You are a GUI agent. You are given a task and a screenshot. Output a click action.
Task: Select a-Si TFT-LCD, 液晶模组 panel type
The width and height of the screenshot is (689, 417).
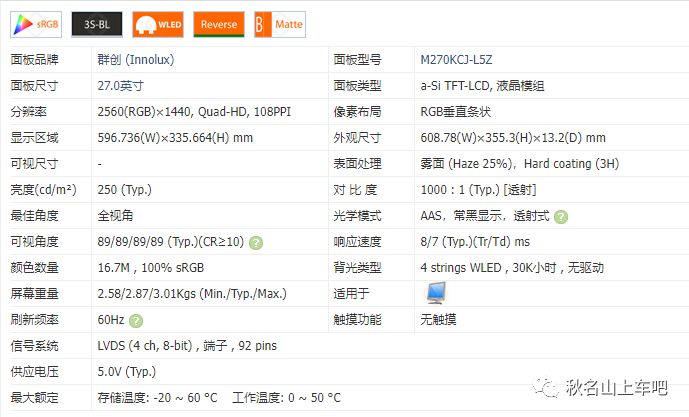point(482,86)
